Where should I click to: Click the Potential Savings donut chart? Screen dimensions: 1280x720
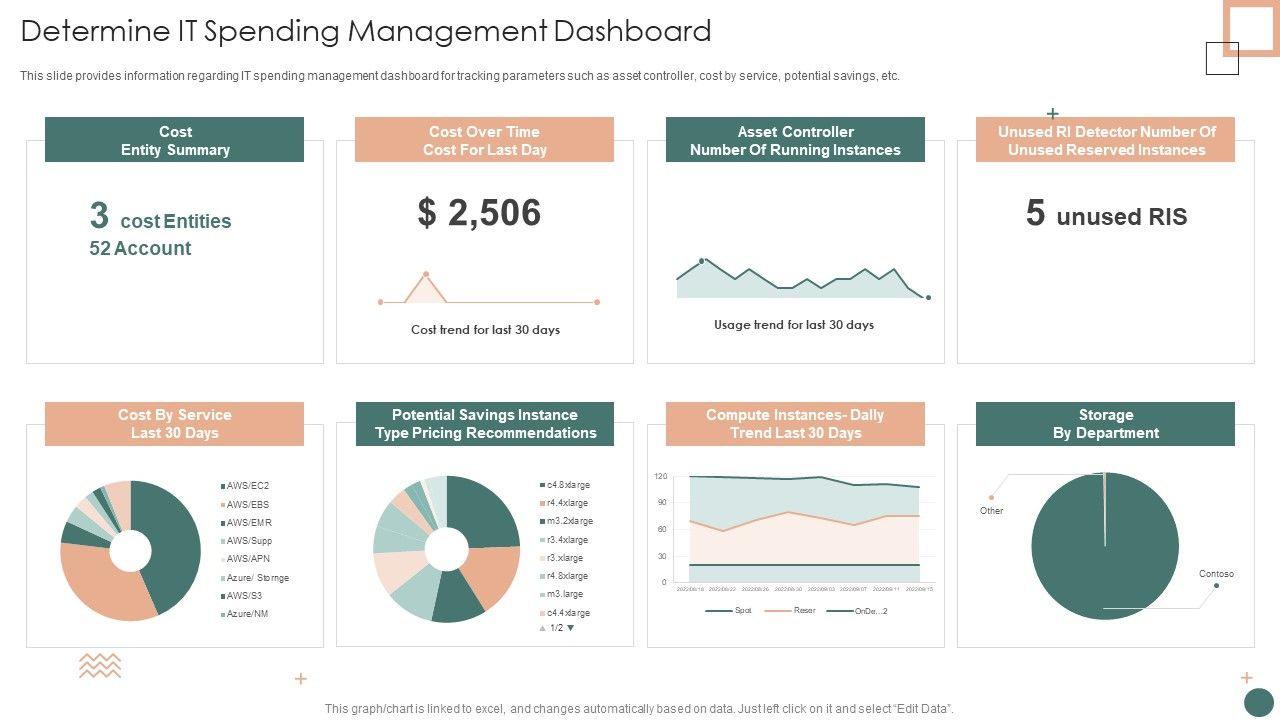coord(447,549)
